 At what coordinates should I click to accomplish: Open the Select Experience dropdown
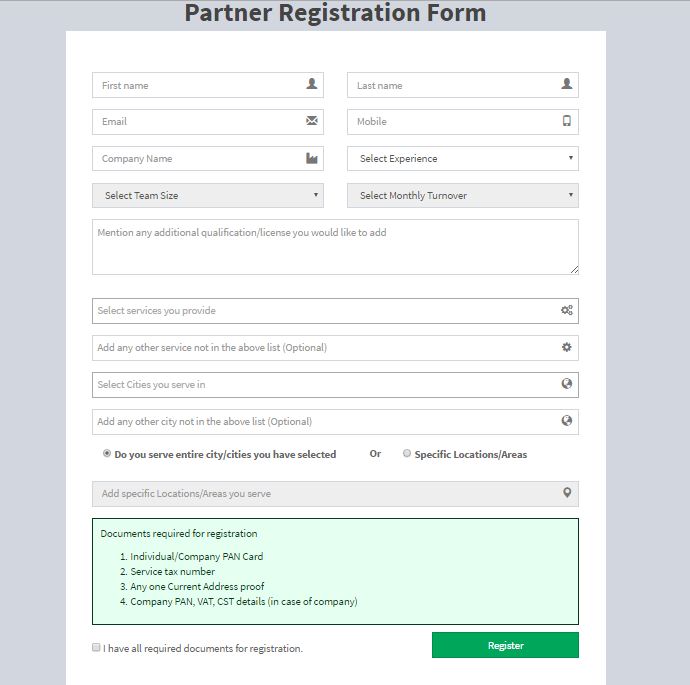coord(462,158)
